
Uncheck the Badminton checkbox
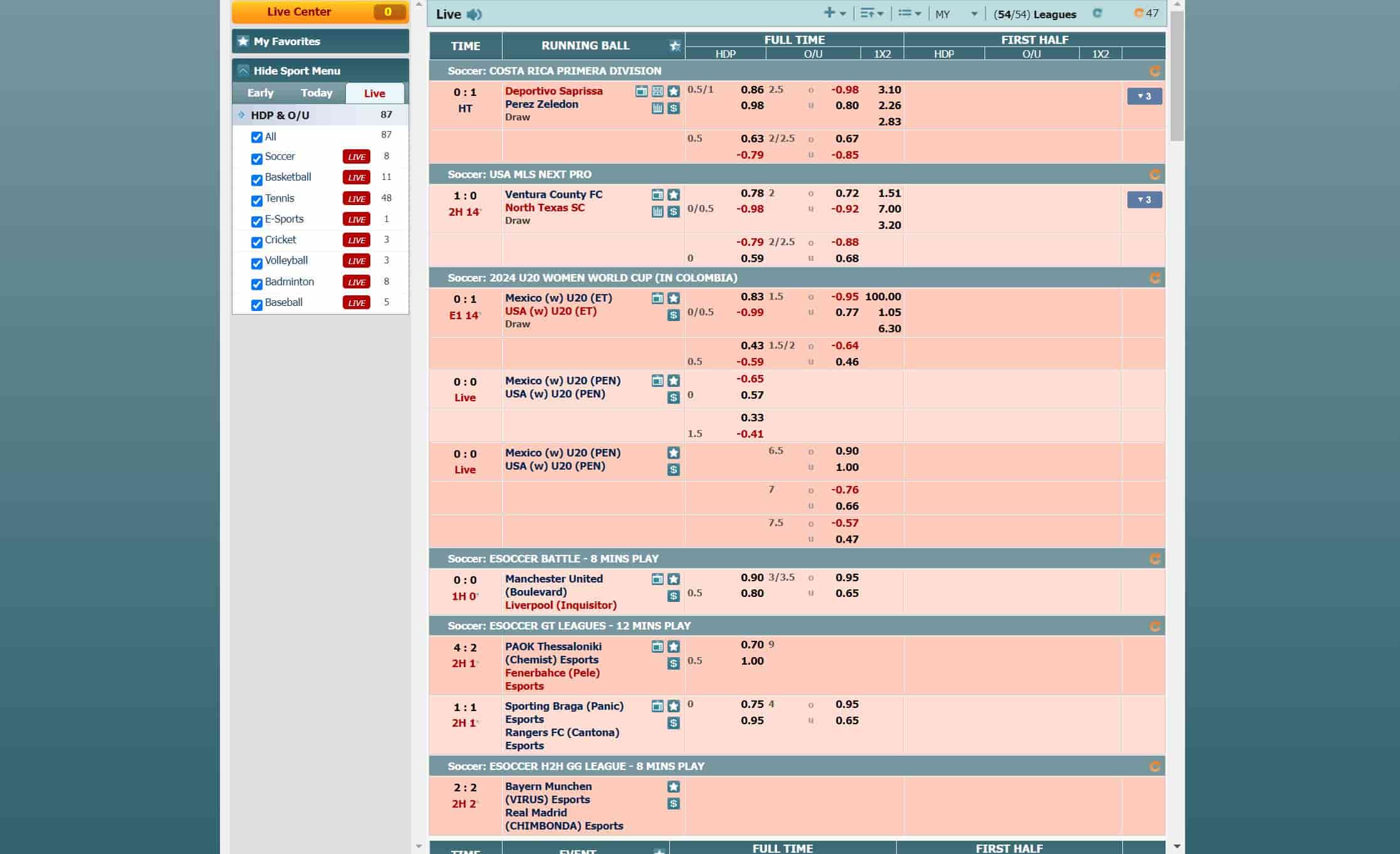click(x=257, y=285)
